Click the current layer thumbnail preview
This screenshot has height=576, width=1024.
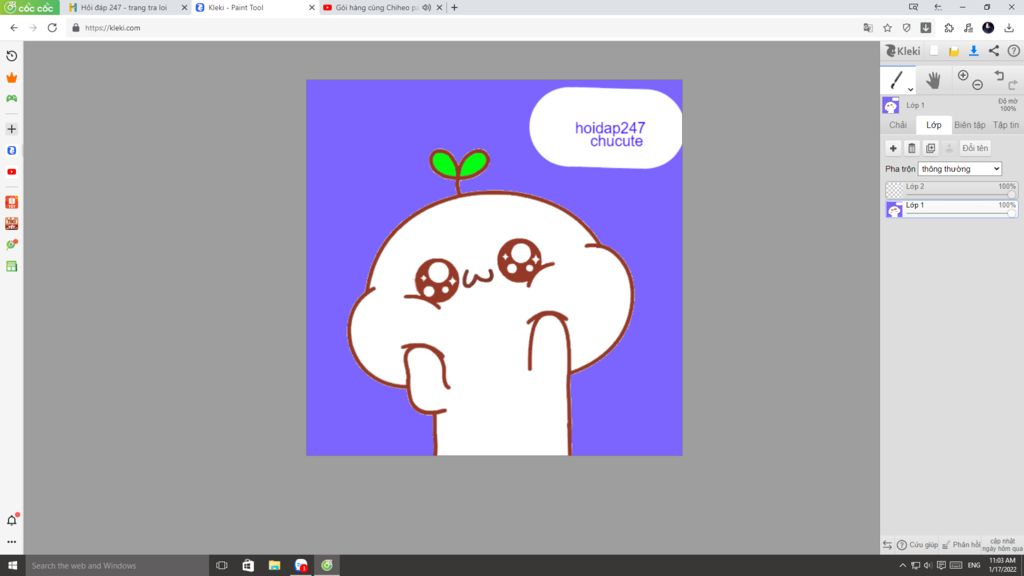[891, 105]
